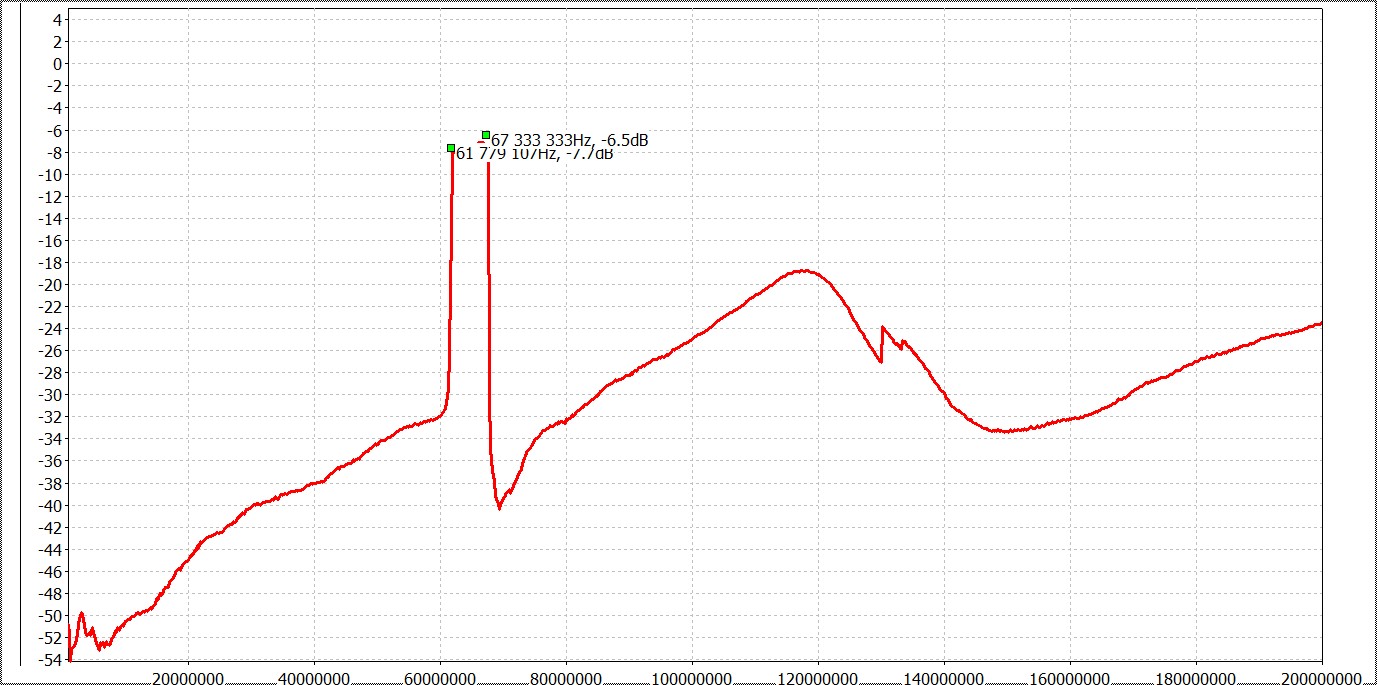
Task: Click the 100000000 x-axis tick label
Action: pyautogui.click(x=692, y=678)
